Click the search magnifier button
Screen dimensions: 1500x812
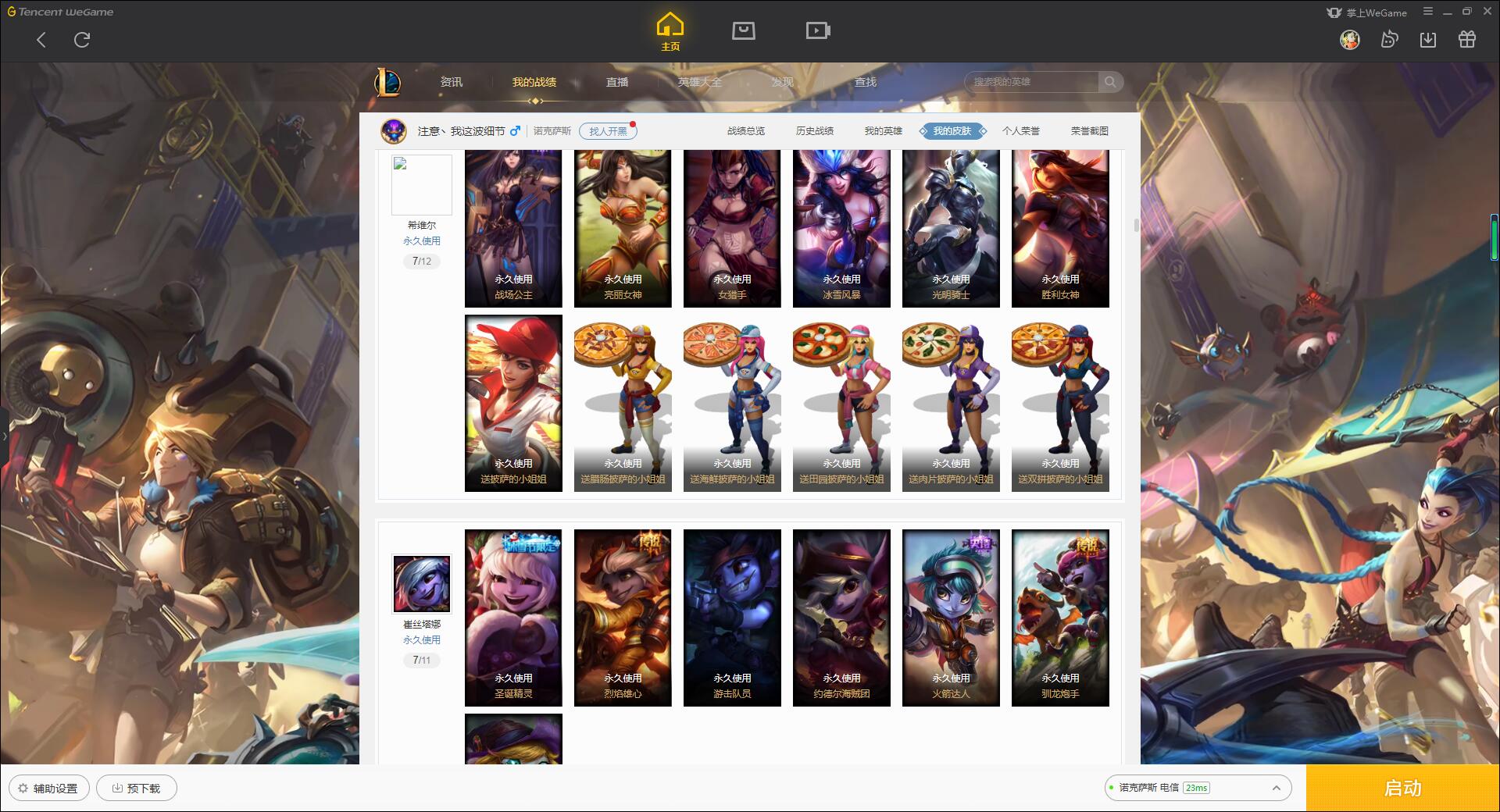(x=1110, y=82)
